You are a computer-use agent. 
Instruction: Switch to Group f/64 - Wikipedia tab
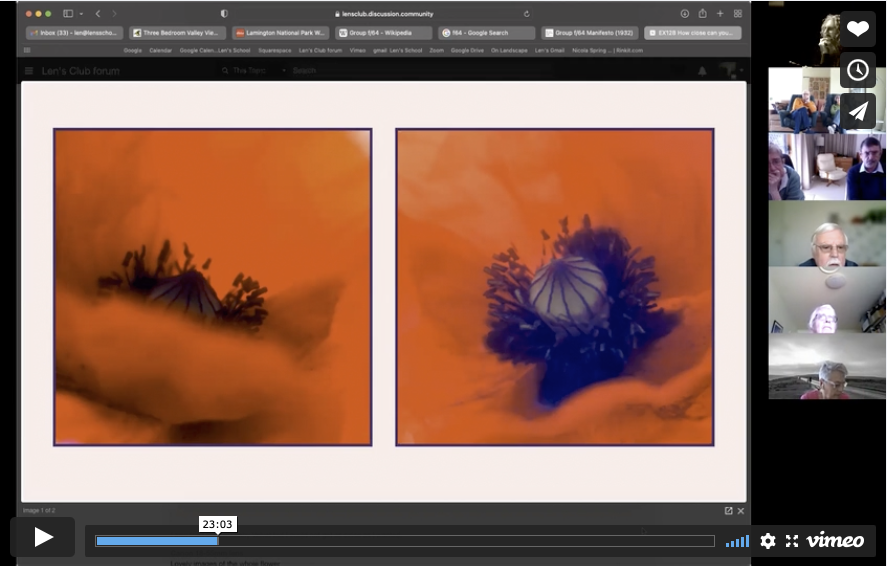coord(384,33)
